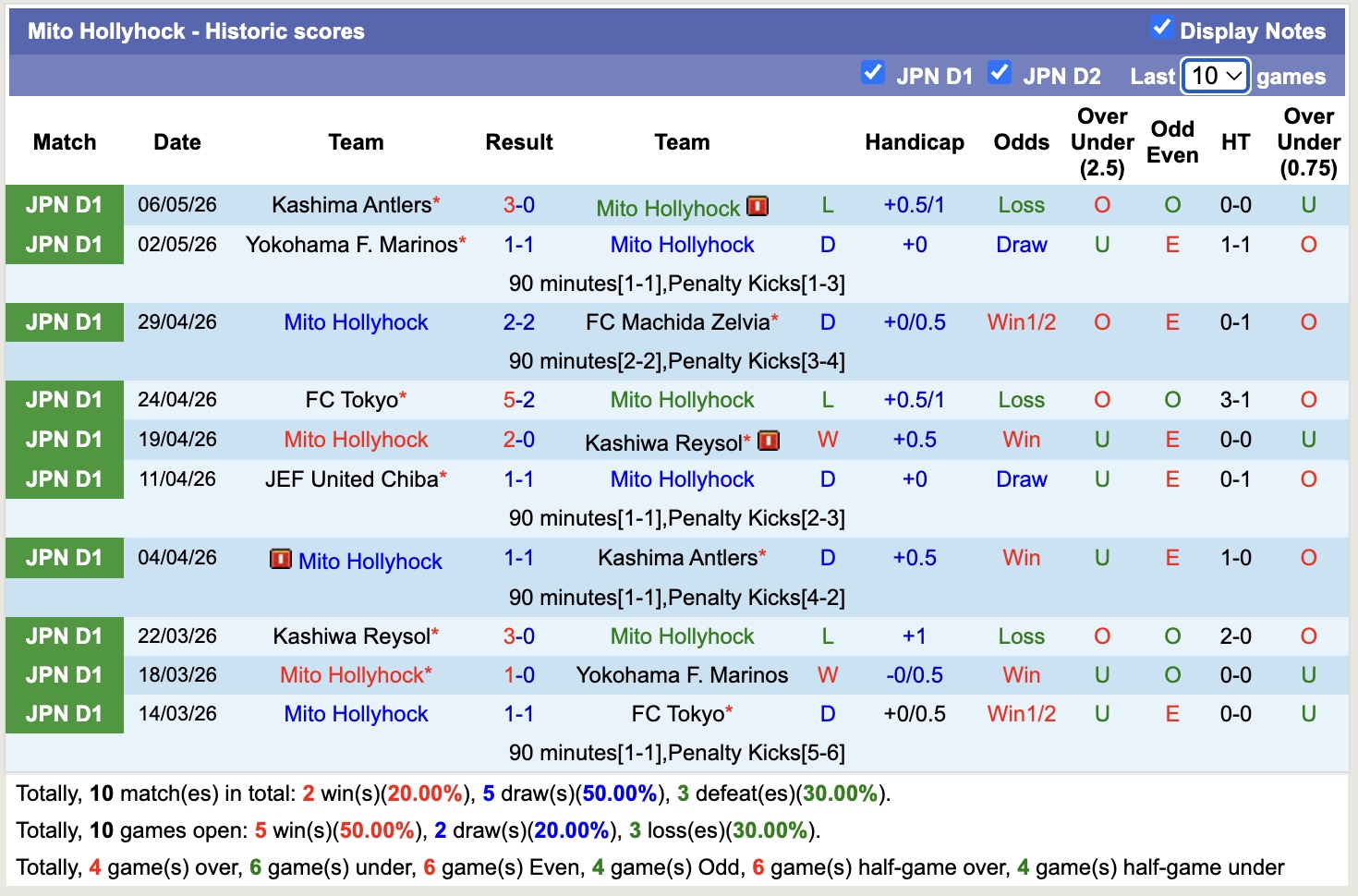The width and height of the screenshot is (1358, 896).
Task: Open FC Tokyo link in the 14/03/26 match
Action: (x=678, y=714)
